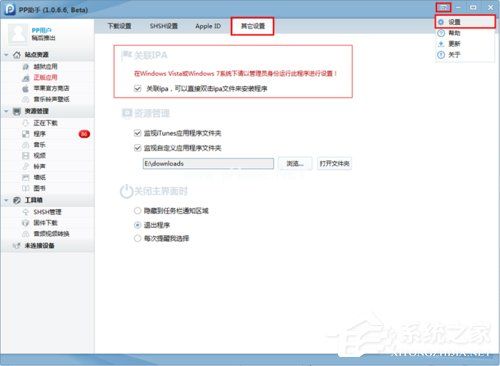Toggle 监视iTunes应用程序文件夹 checkbox
The image size is (500, 366).
[x=137, y=133]
